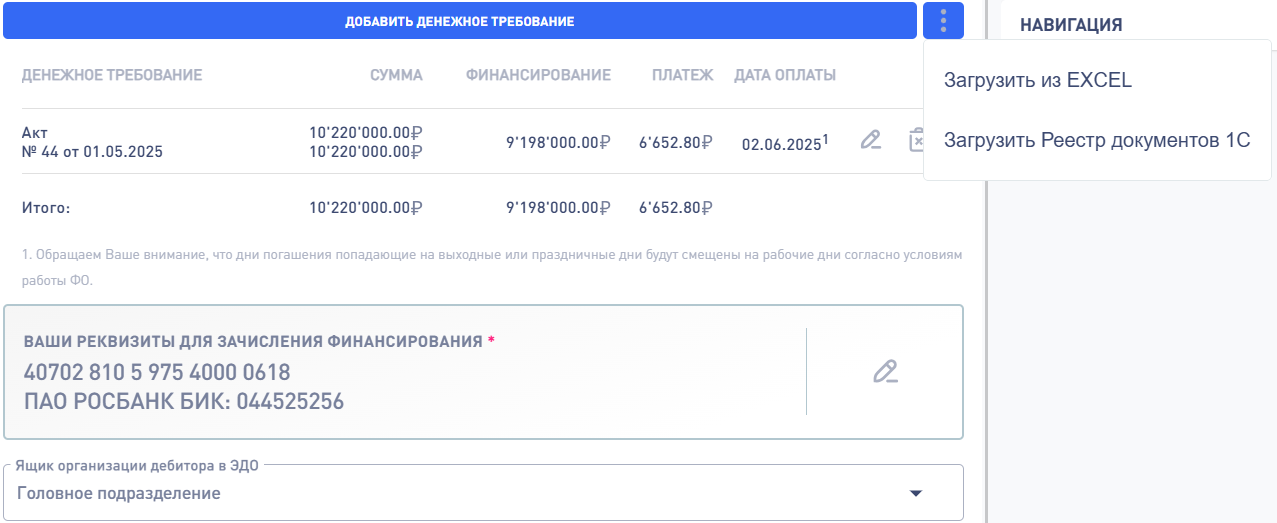Edit the Акт № 44 row via pencil icon
This screenshot has width=1277, height=523.
(871, 141)
